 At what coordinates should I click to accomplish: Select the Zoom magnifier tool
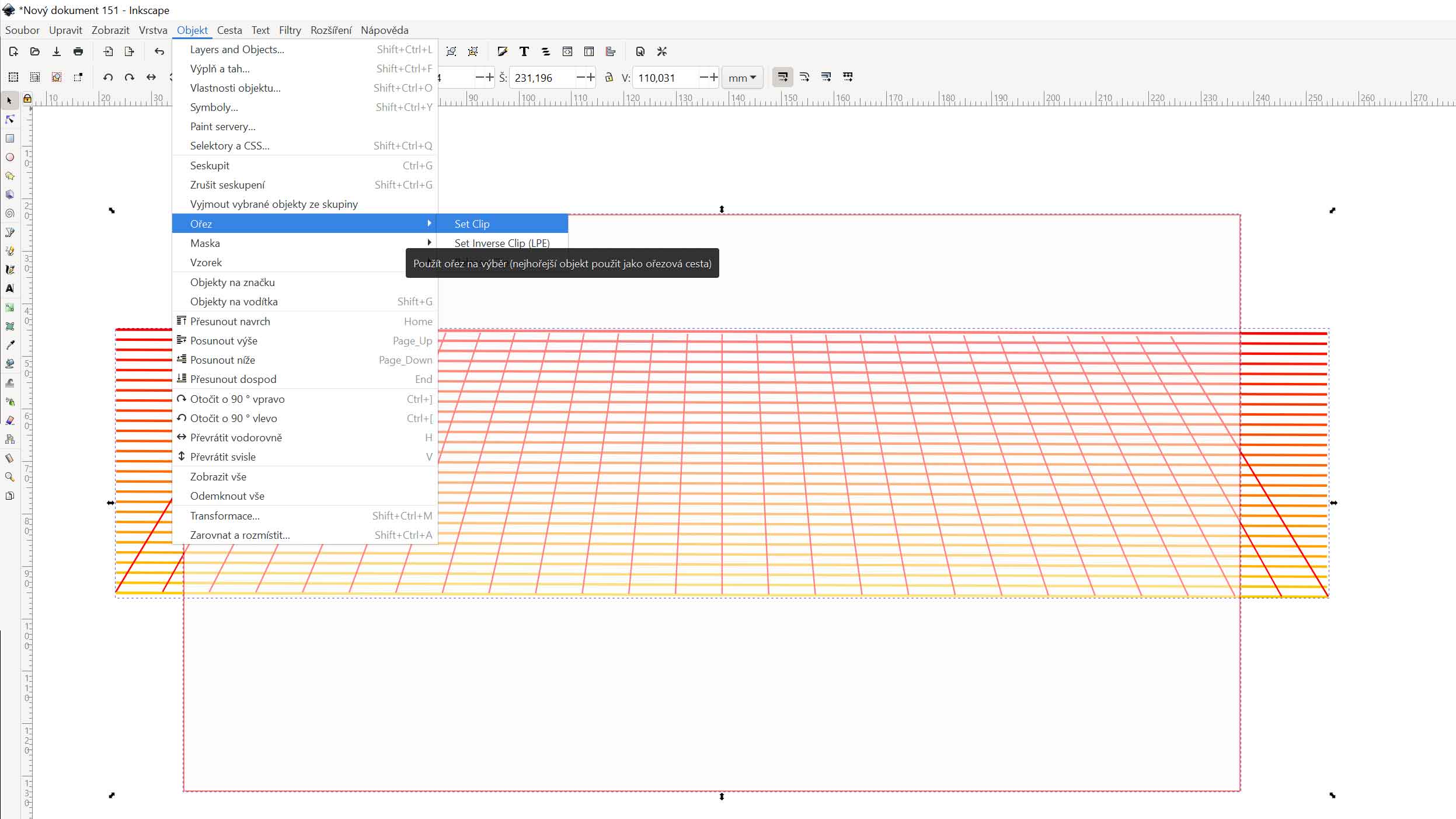(10, 477)
